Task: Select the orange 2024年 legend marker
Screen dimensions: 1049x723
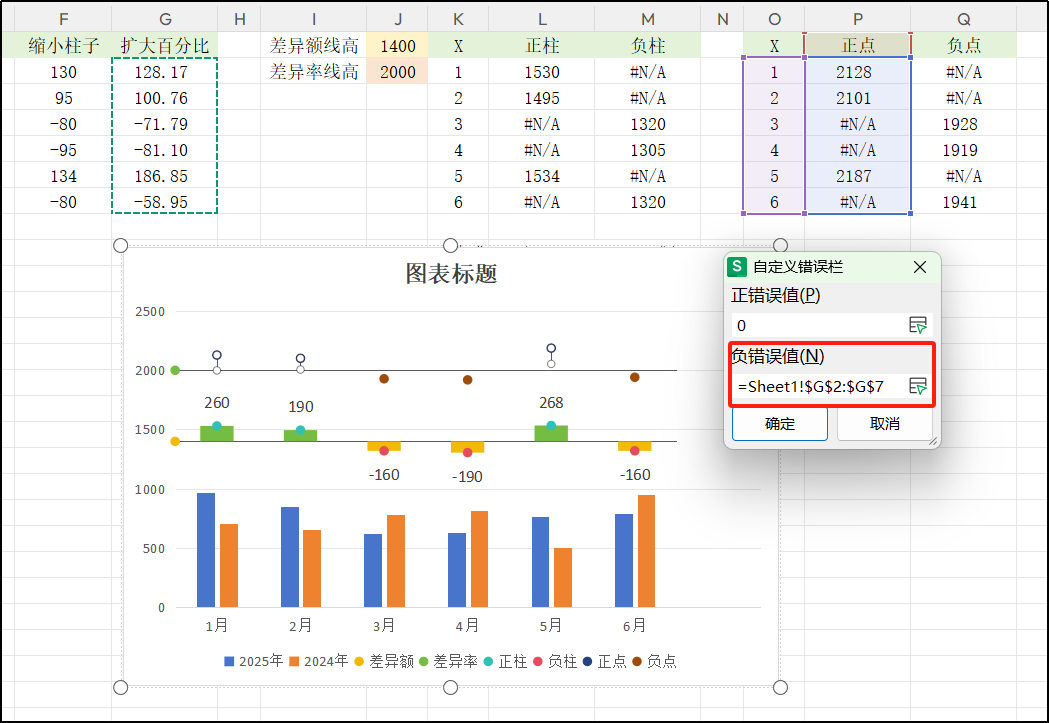Action: 292,661
